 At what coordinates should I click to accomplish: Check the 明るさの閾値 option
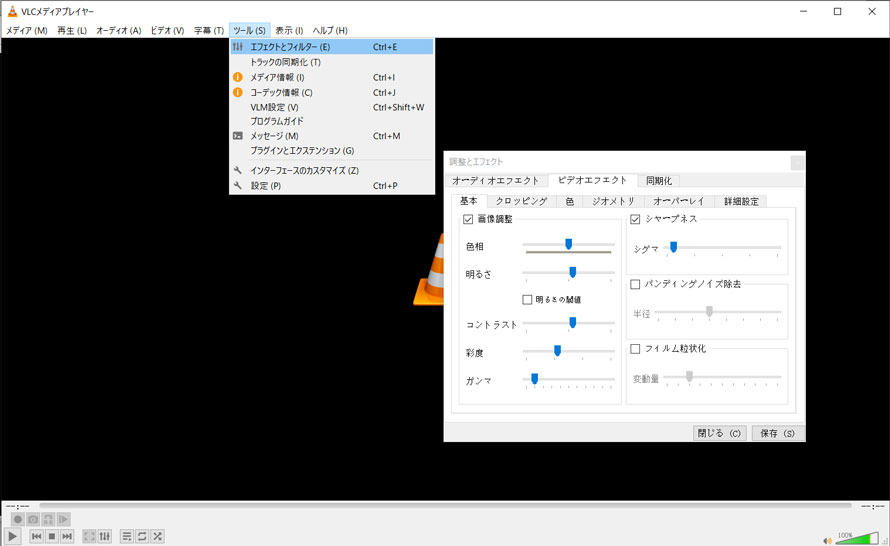click(527, 299)
